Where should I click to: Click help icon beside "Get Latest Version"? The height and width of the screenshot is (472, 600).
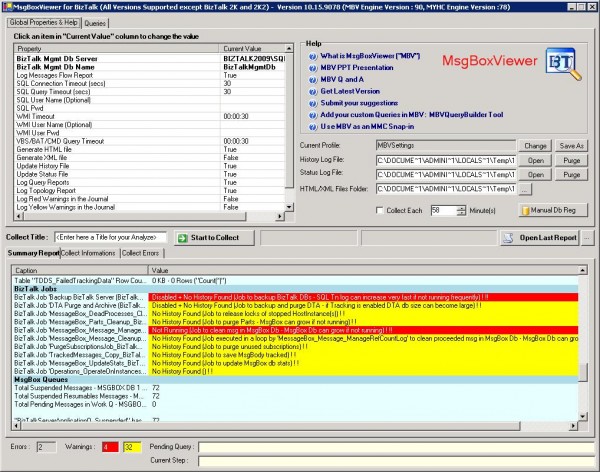tap(313, 92)
